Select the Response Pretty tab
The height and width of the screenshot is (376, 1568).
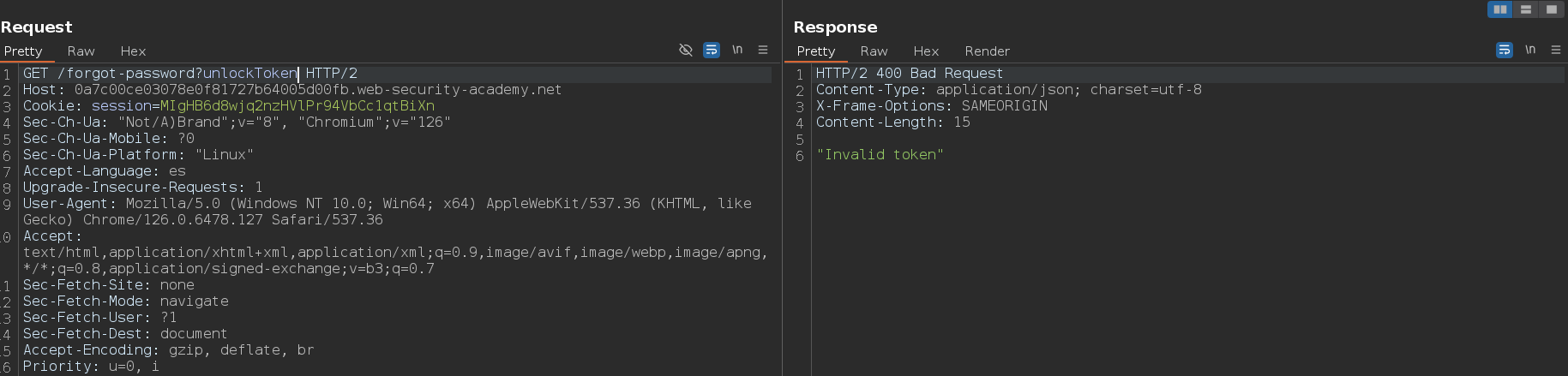[816, 51]
